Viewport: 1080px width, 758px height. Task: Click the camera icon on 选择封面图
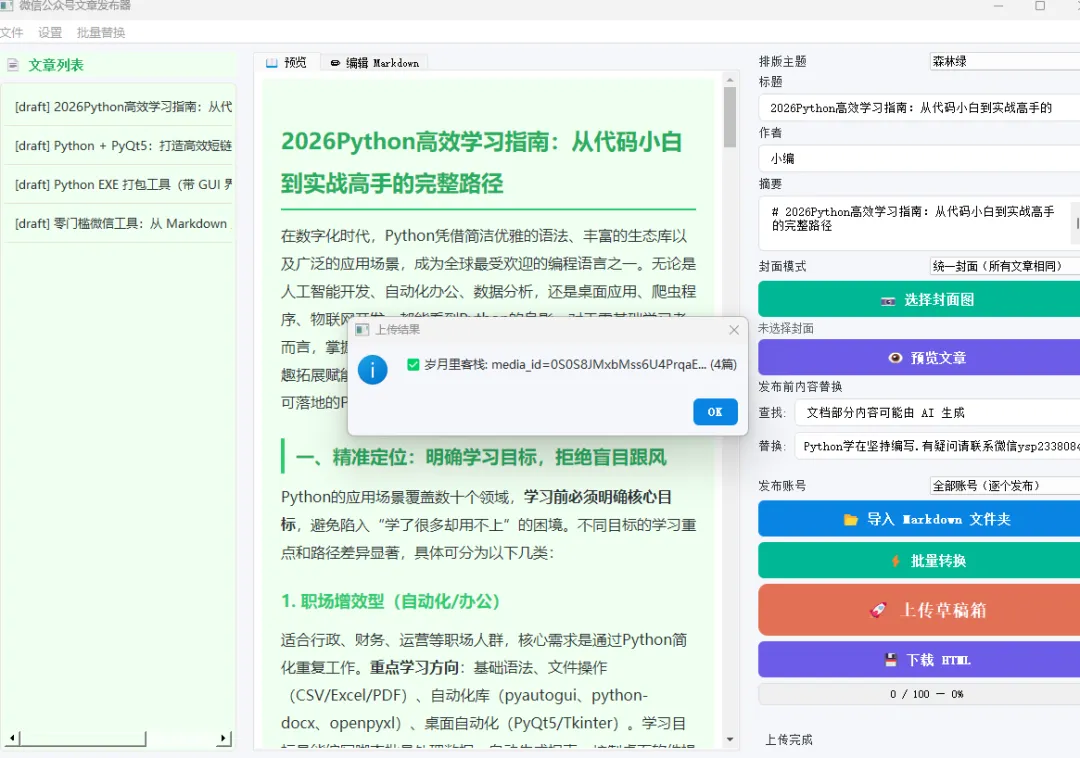point(889,301)
